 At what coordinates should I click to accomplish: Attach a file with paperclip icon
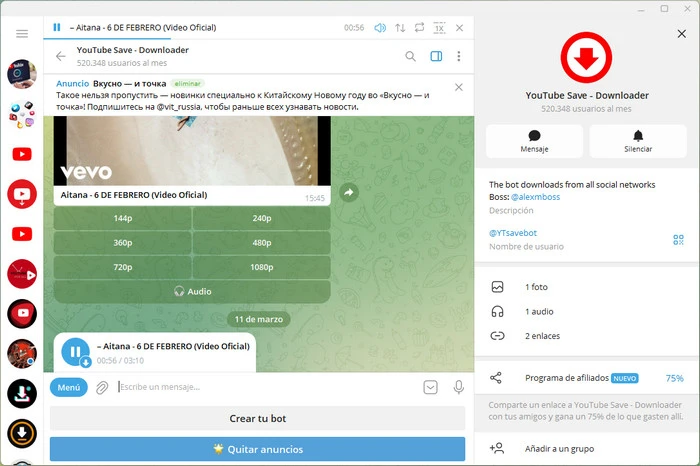(x=102, y=387)
